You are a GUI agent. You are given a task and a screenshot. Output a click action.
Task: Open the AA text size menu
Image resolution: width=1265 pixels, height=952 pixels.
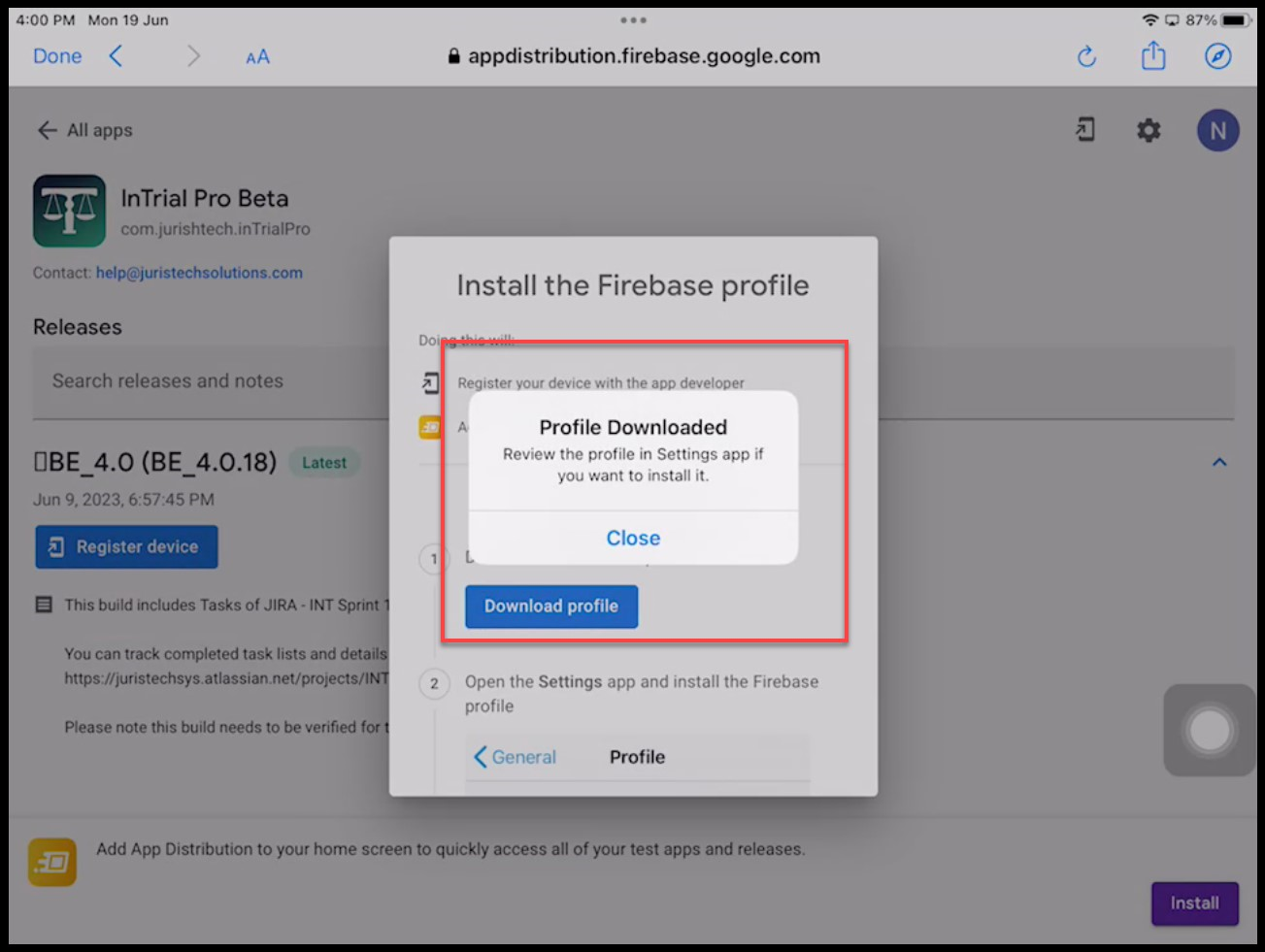point(257,57)
